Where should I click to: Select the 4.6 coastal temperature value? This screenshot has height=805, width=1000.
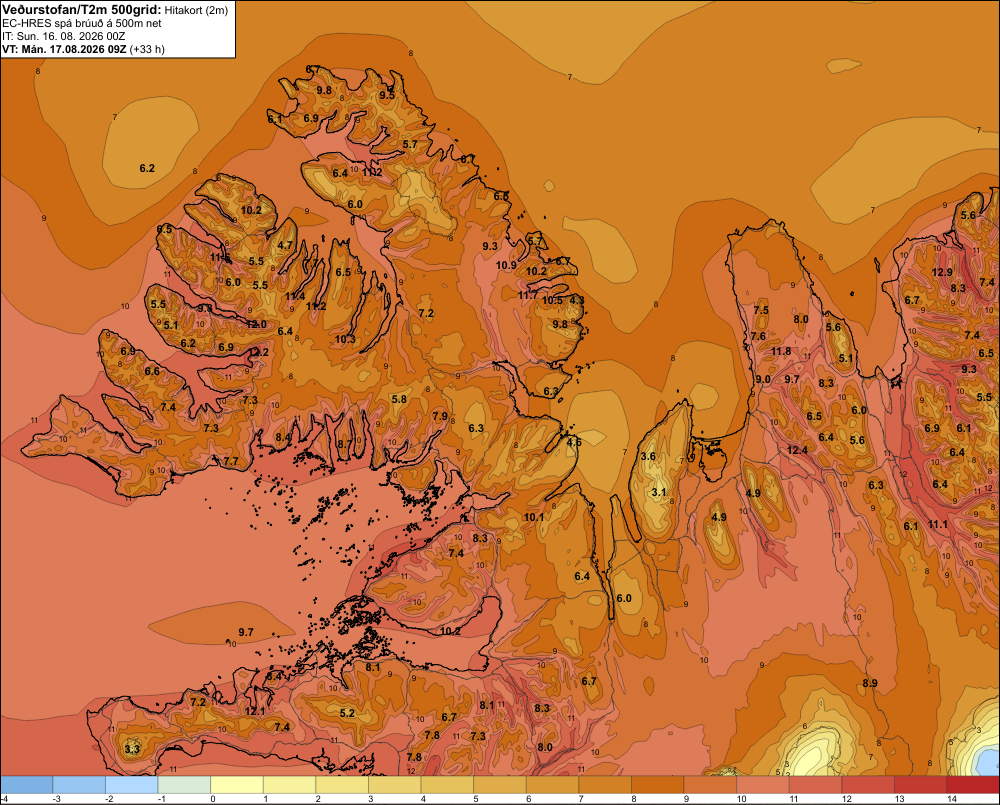574,442
